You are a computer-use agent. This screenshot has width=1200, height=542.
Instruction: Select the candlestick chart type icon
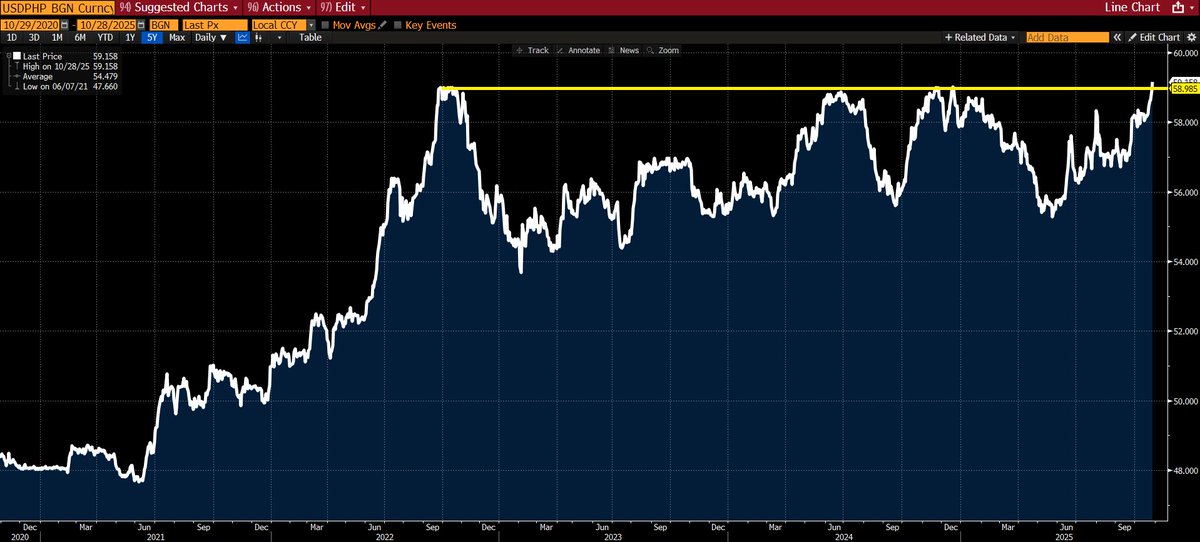(x=258, y=37)
